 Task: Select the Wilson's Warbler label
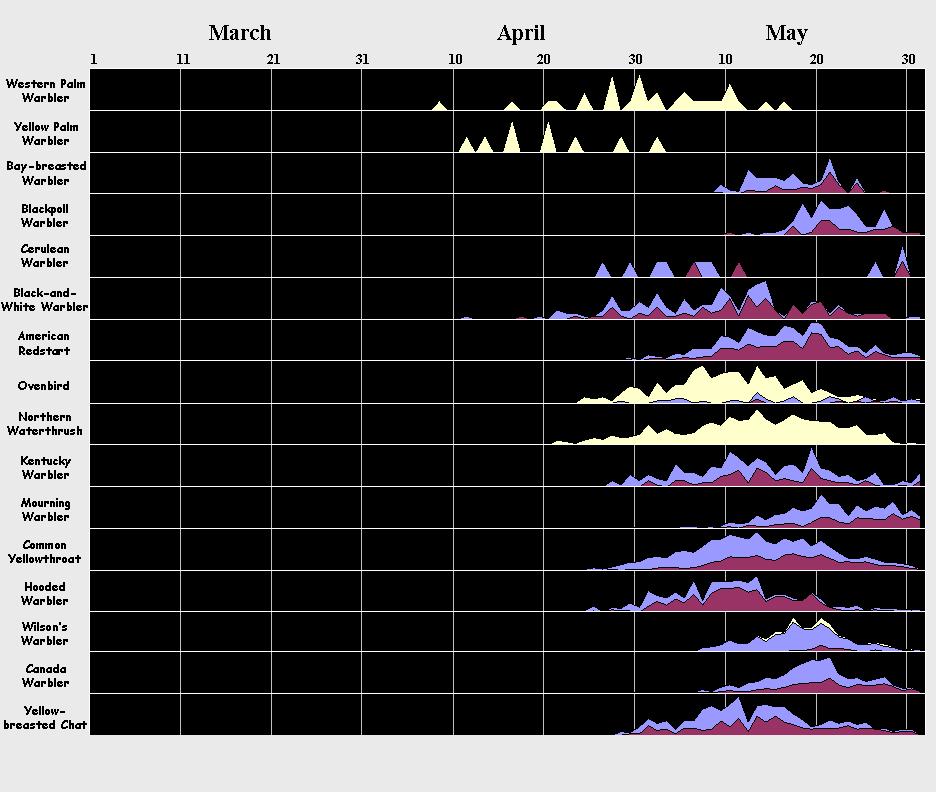coord(45,634)
